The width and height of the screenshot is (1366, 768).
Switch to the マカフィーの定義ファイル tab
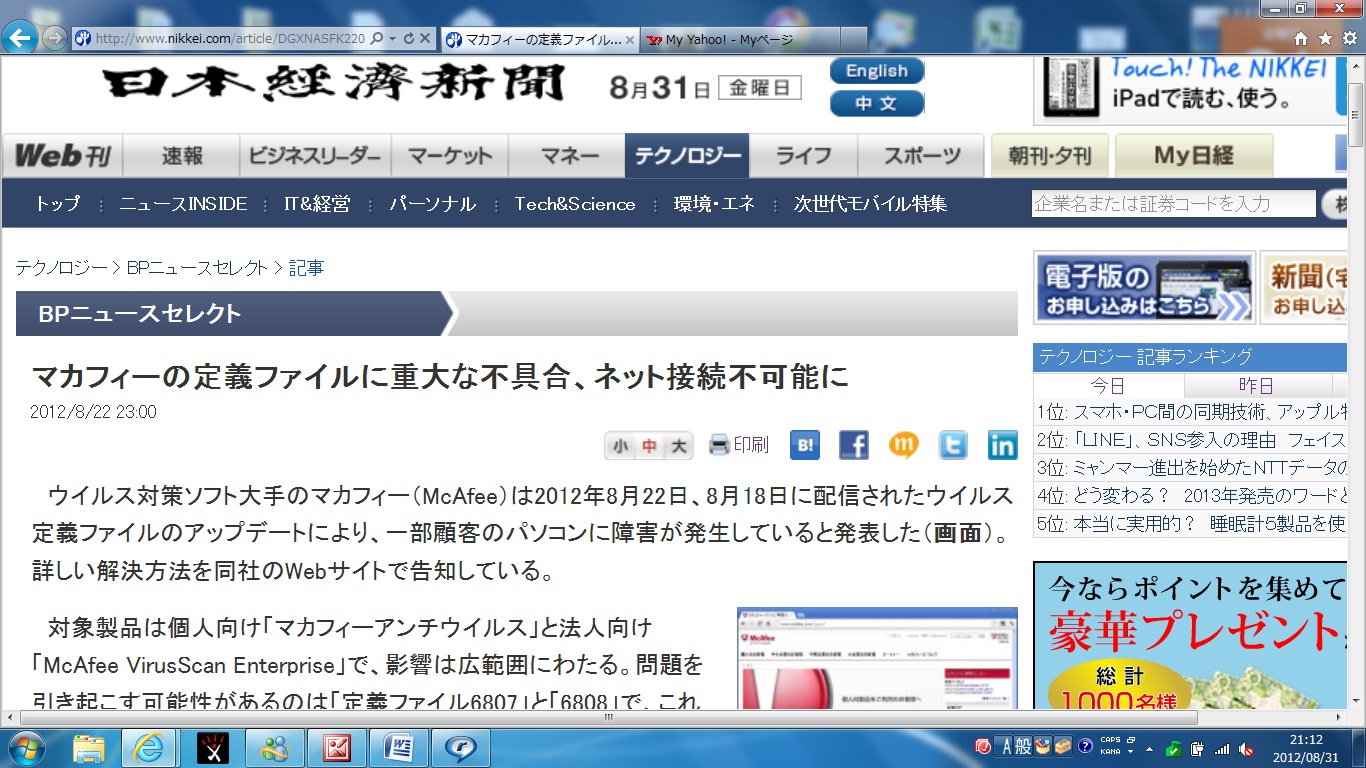pos(540,39)
